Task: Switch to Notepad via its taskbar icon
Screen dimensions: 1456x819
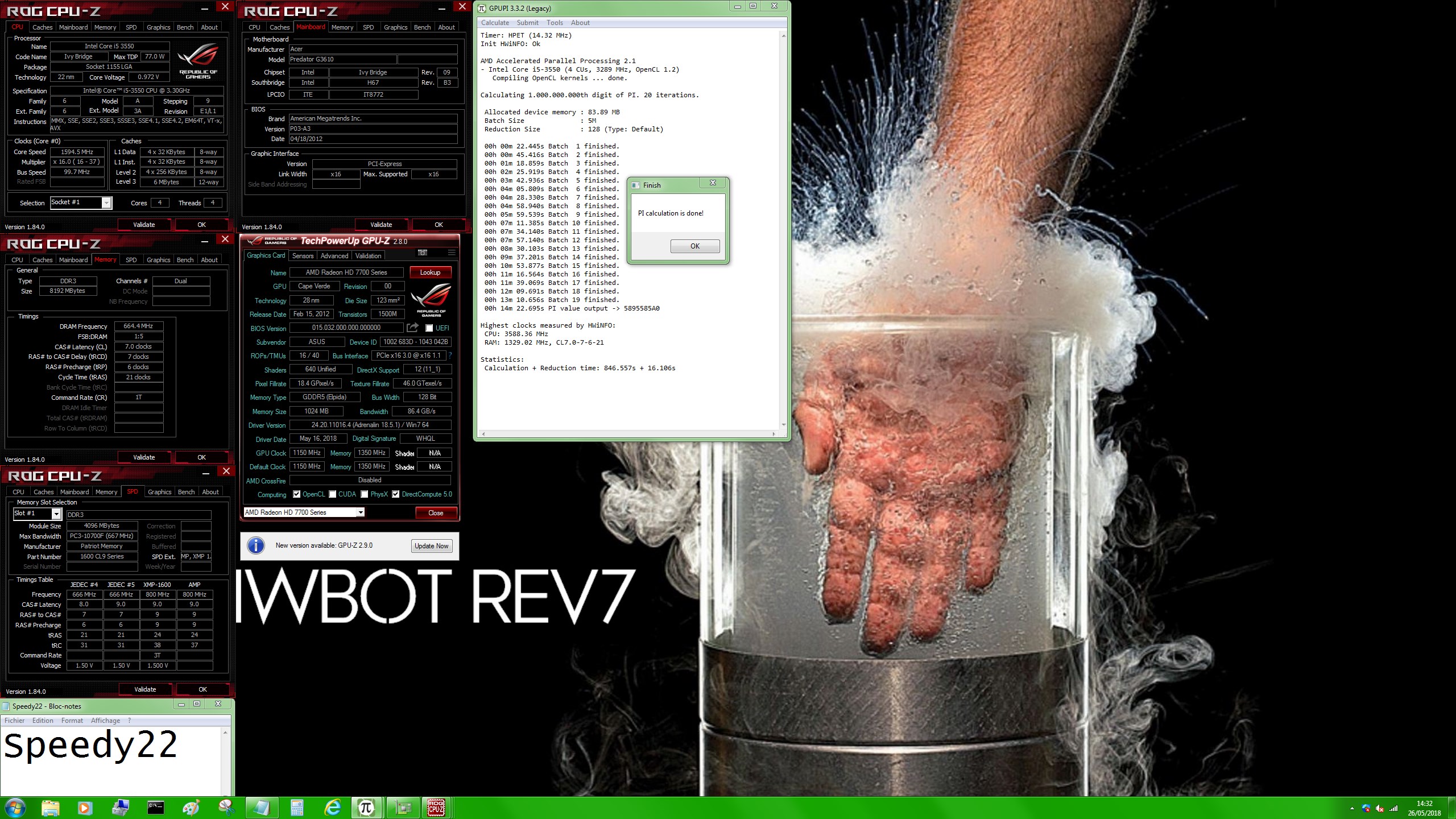Action: tap(262, 808)
